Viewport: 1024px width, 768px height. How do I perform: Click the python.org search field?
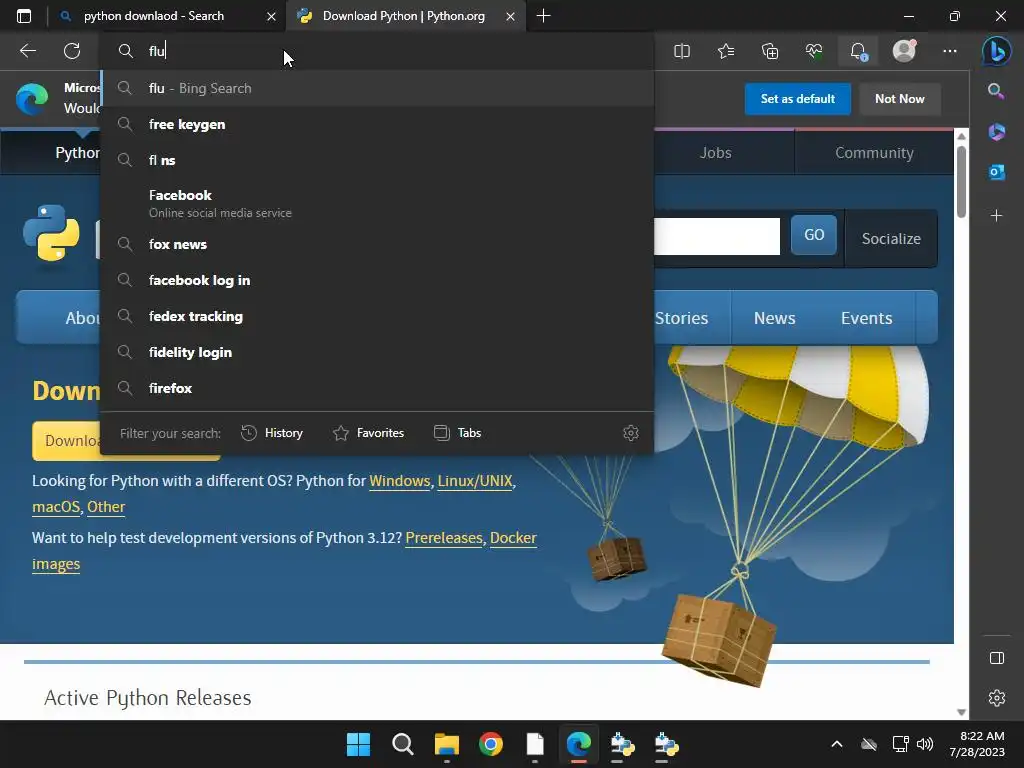pyautogui.click(x=716, y=236)
